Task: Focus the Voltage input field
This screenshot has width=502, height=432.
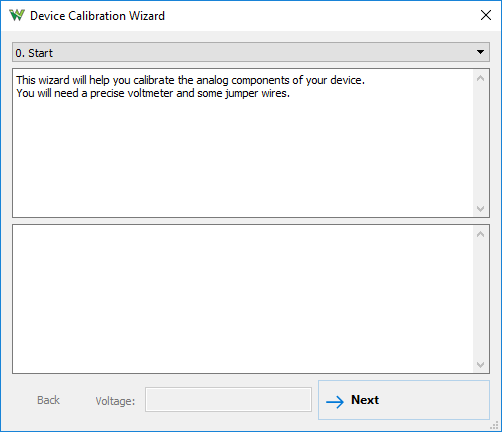Action: point(228,399)
